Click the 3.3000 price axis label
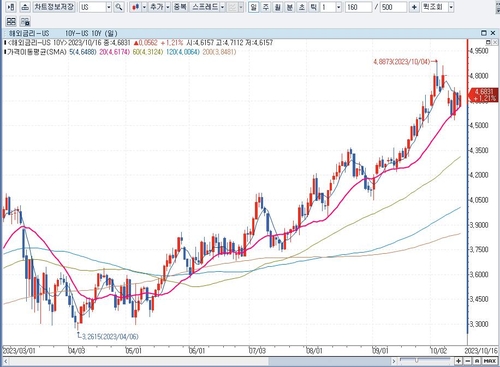Viewport: 500px width, 367px height. pos(479,324)
